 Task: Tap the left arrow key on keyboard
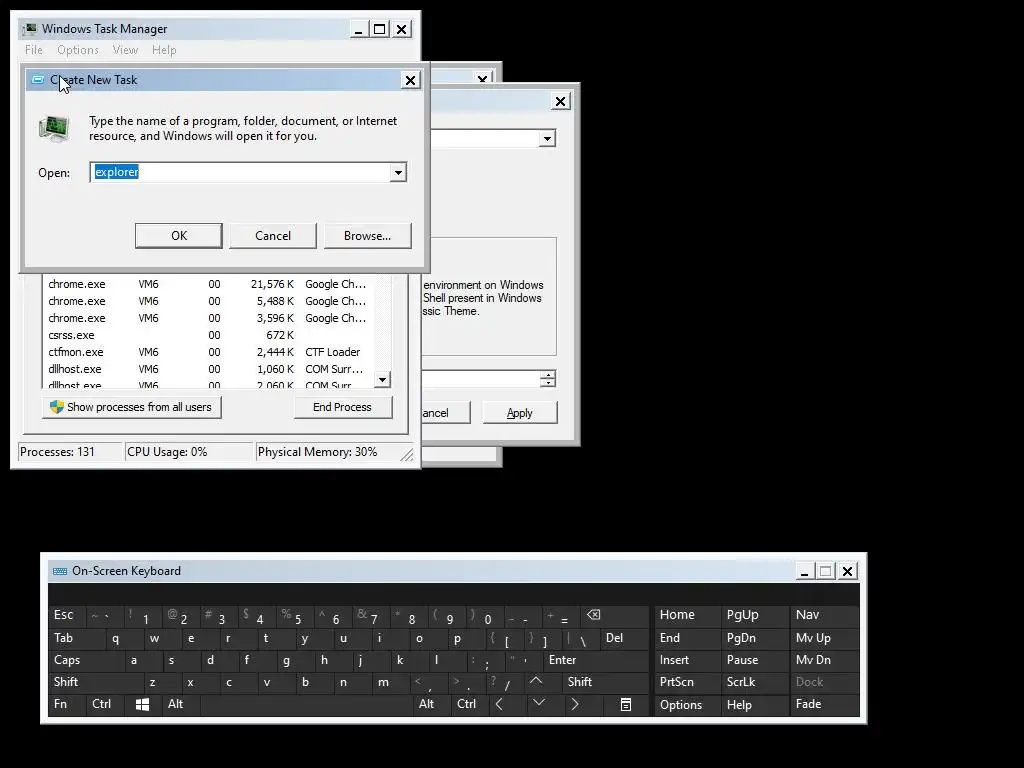tap(500, 704)
